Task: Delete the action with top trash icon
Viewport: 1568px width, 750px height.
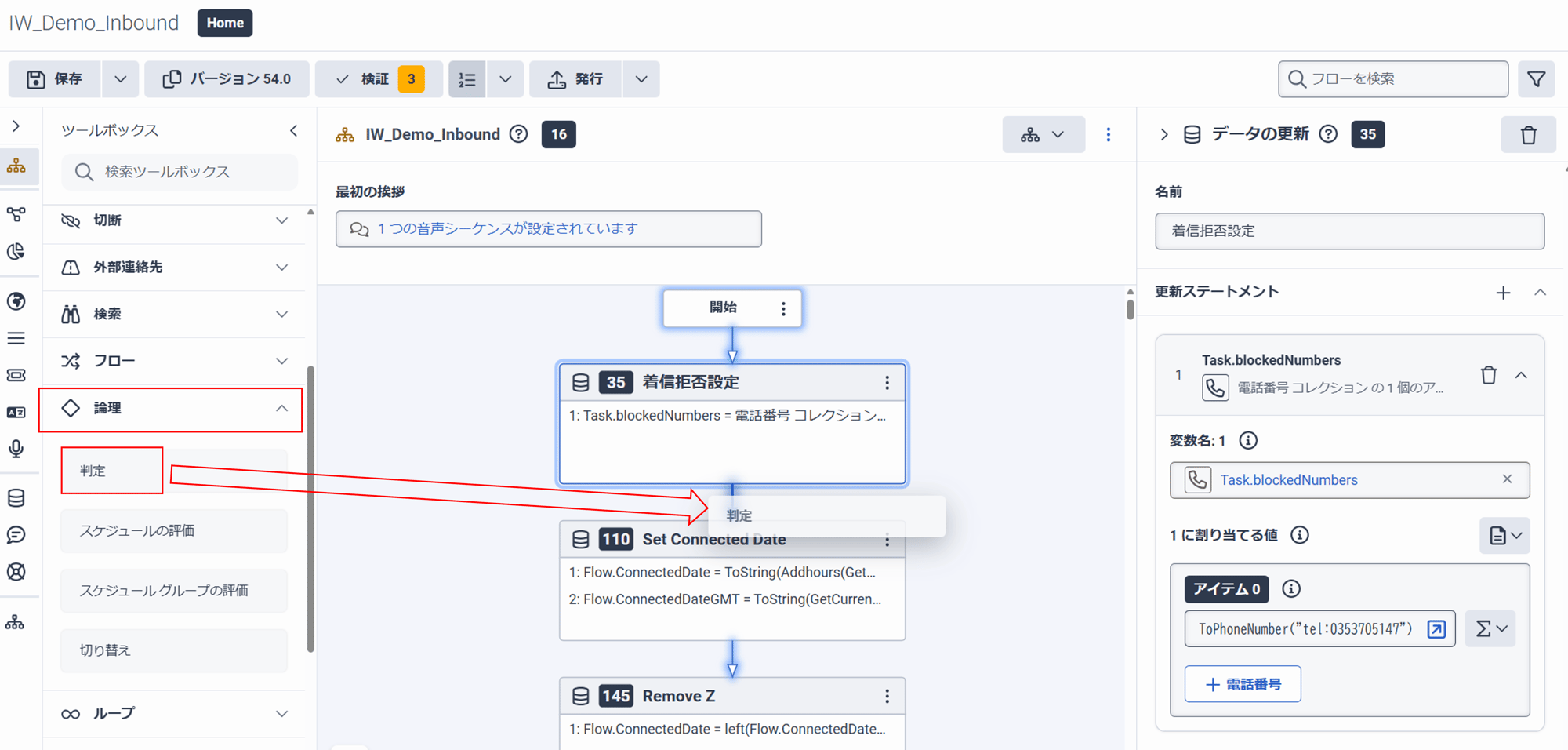Action: pos(1529,135)
